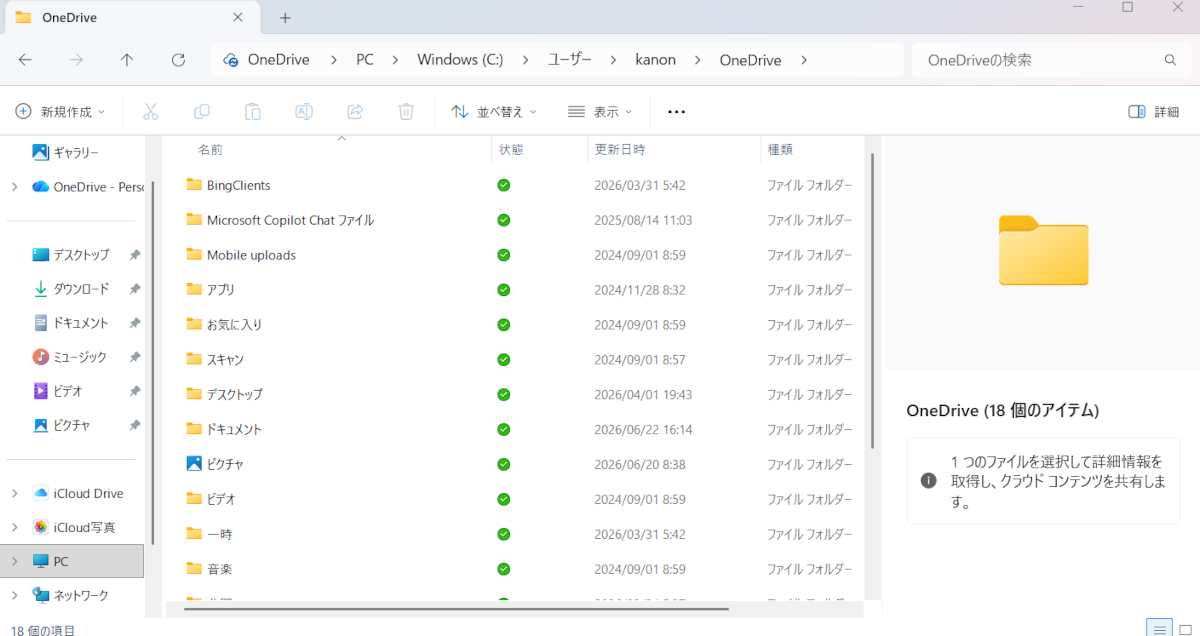1200x636 pixels.
Task: Go back with the left arrow
Action: 25,60
